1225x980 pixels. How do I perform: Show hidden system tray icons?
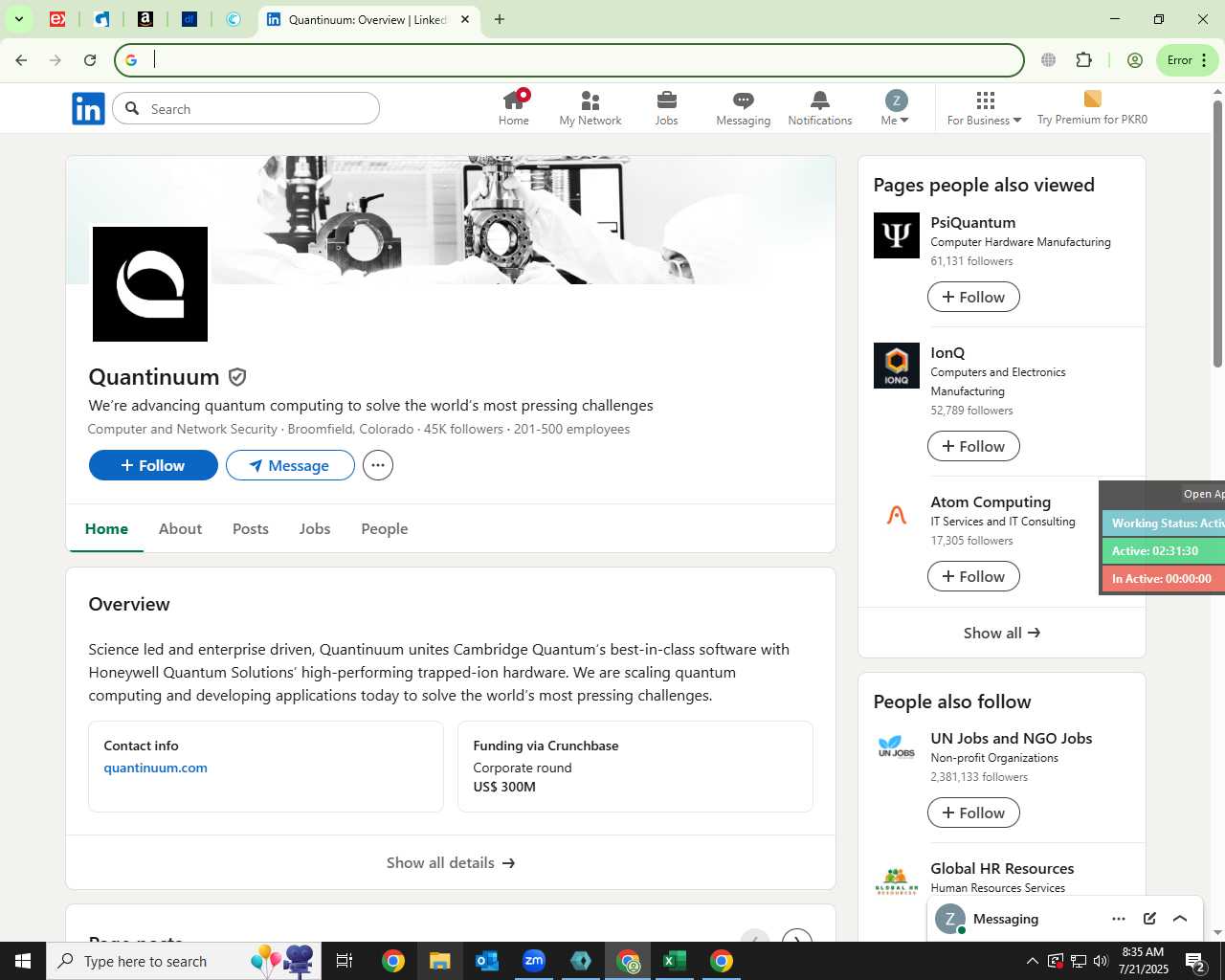coord(1032,961)
